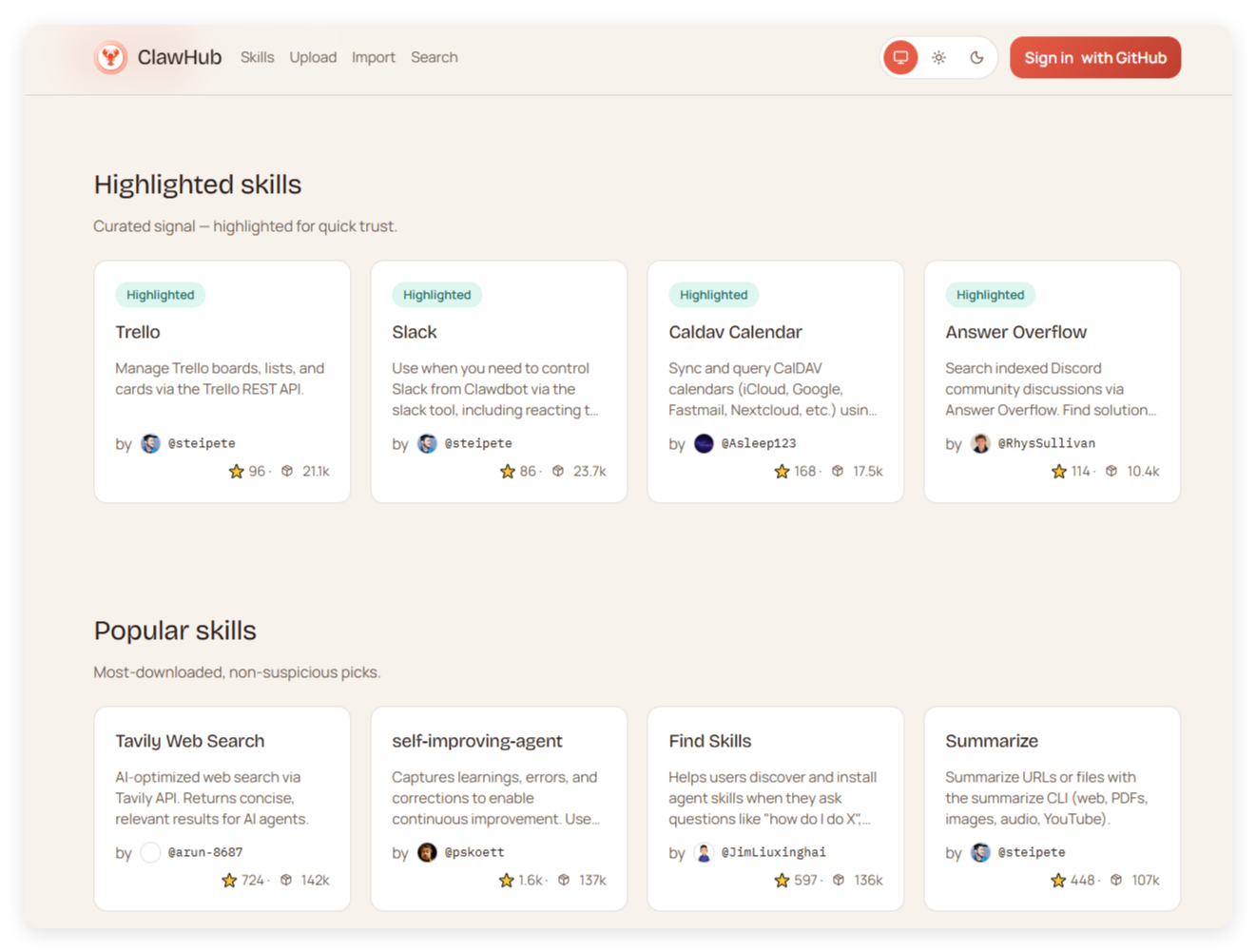Viewport: 1256px width, 952px height.
Task: Click downloads package icon on Find Skills card
Action: point(839,880)
